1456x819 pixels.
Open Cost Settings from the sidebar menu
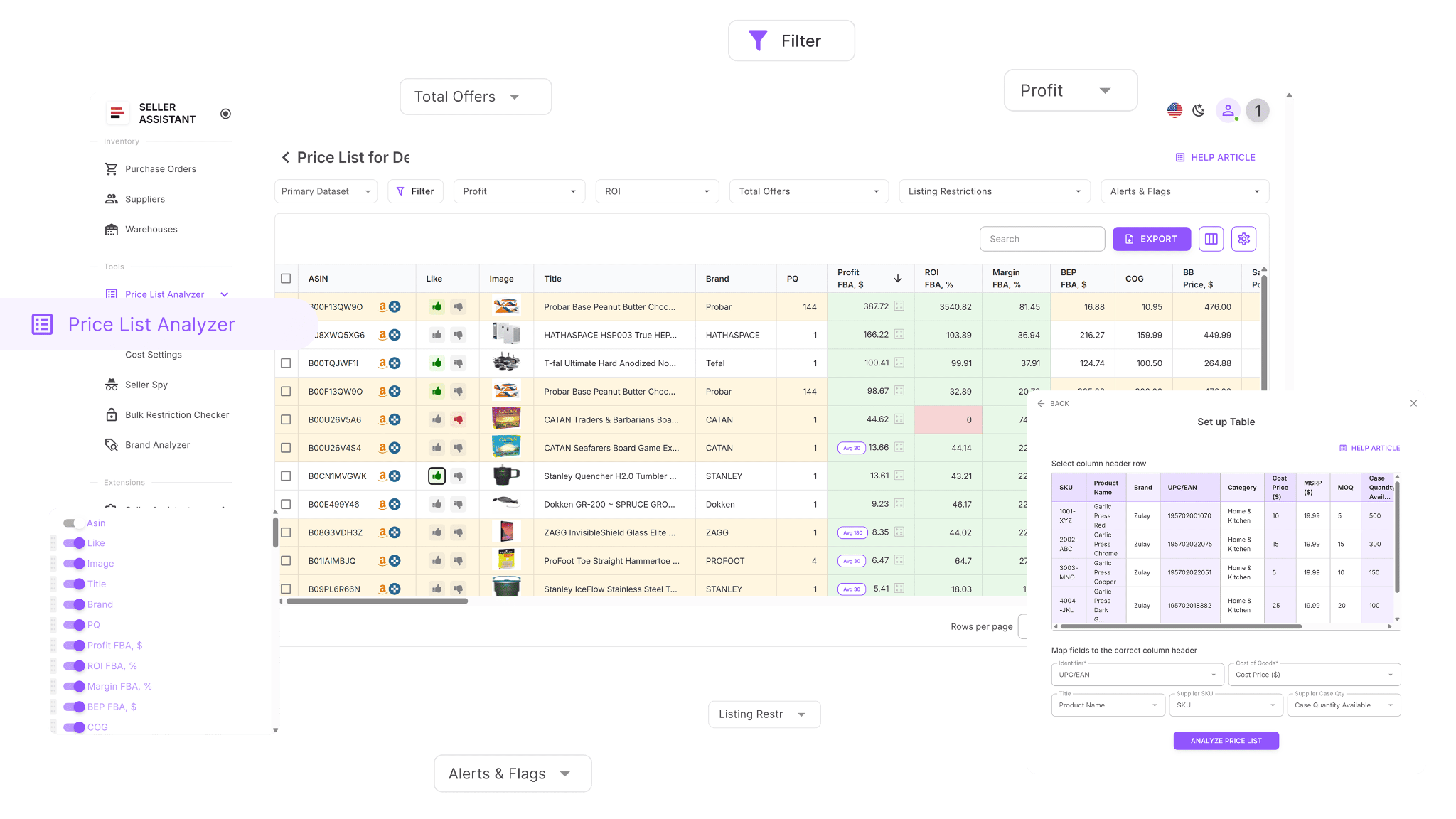point(154,354)
